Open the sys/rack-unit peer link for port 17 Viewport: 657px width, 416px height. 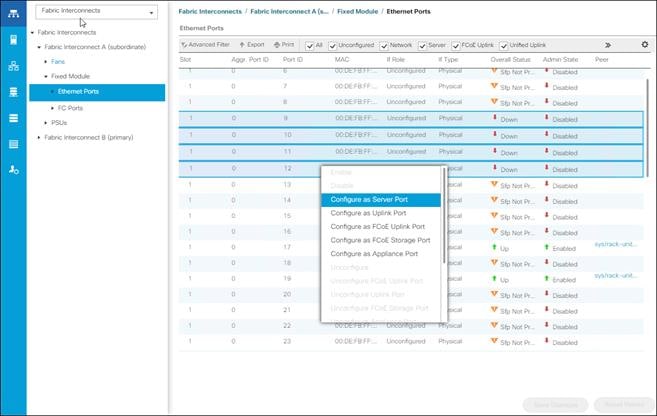coord(616,244)
